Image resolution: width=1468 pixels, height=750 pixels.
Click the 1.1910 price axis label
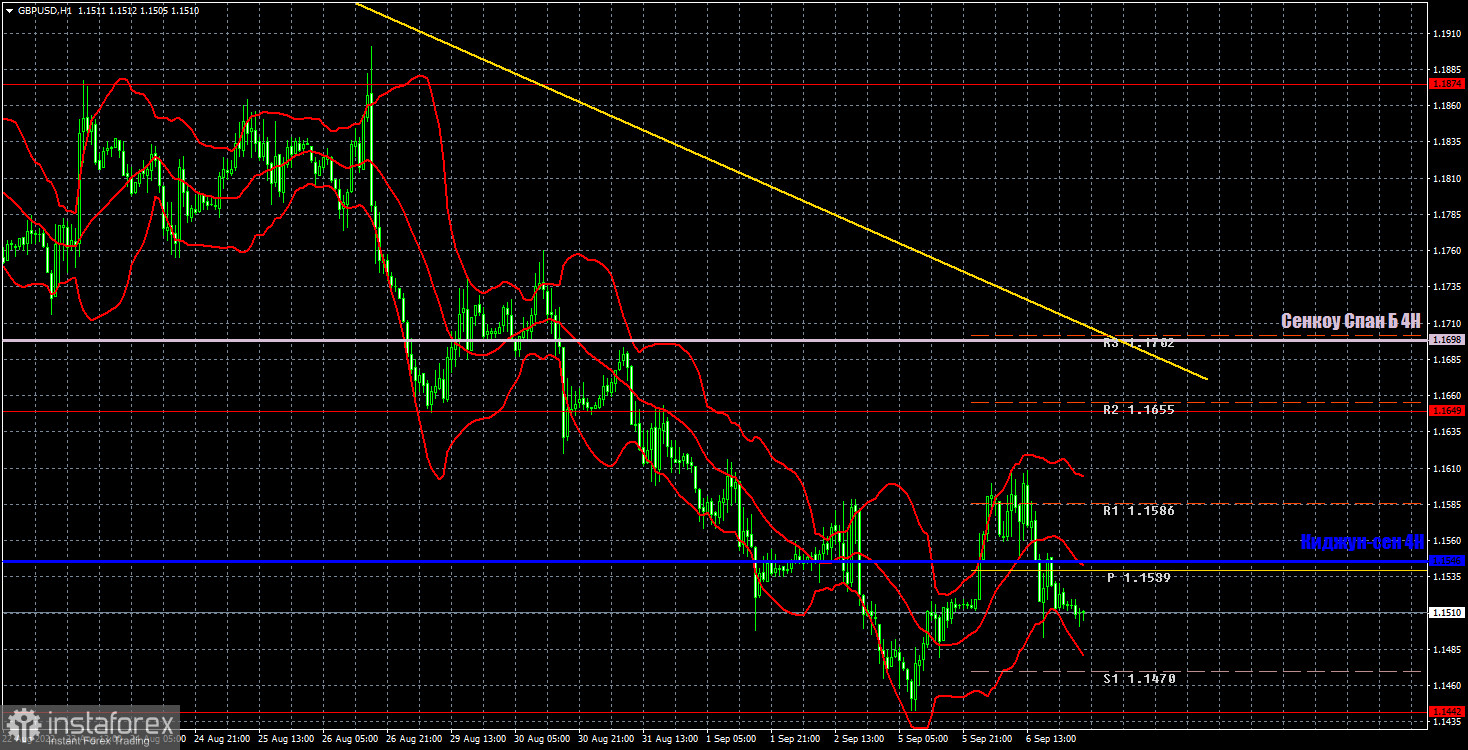point(1447,33)
